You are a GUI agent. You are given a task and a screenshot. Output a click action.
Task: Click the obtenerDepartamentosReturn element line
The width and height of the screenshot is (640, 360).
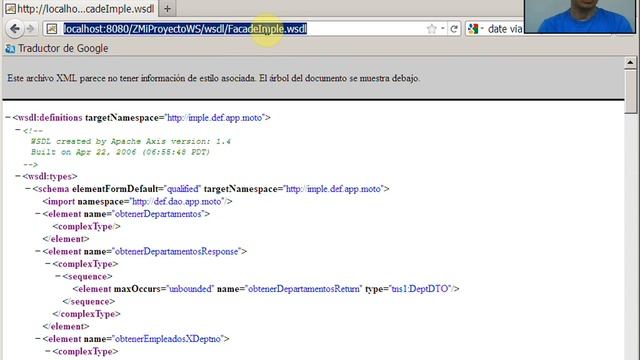pos(266,289)
